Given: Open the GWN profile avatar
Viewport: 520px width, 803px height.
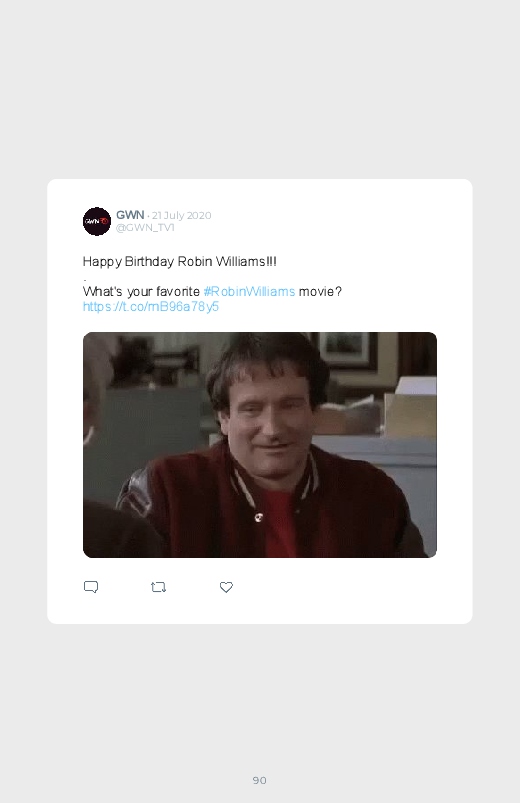Looking at the screenshot, I should [97, 221].
